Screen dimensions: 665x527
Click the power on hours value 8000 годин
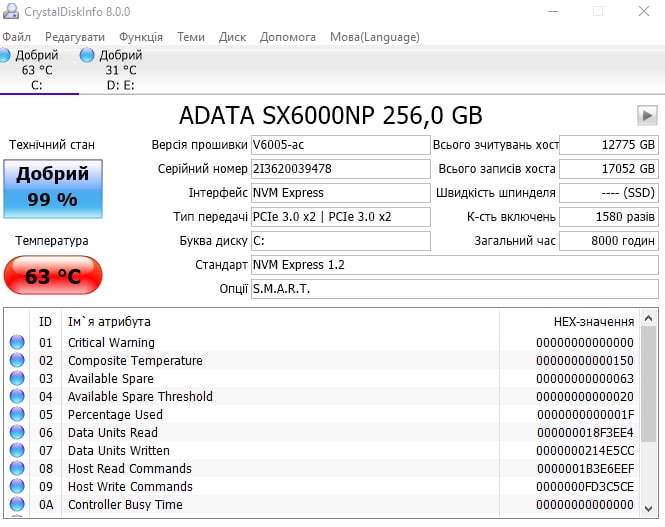pyautogui.click(x=609, y=241)
